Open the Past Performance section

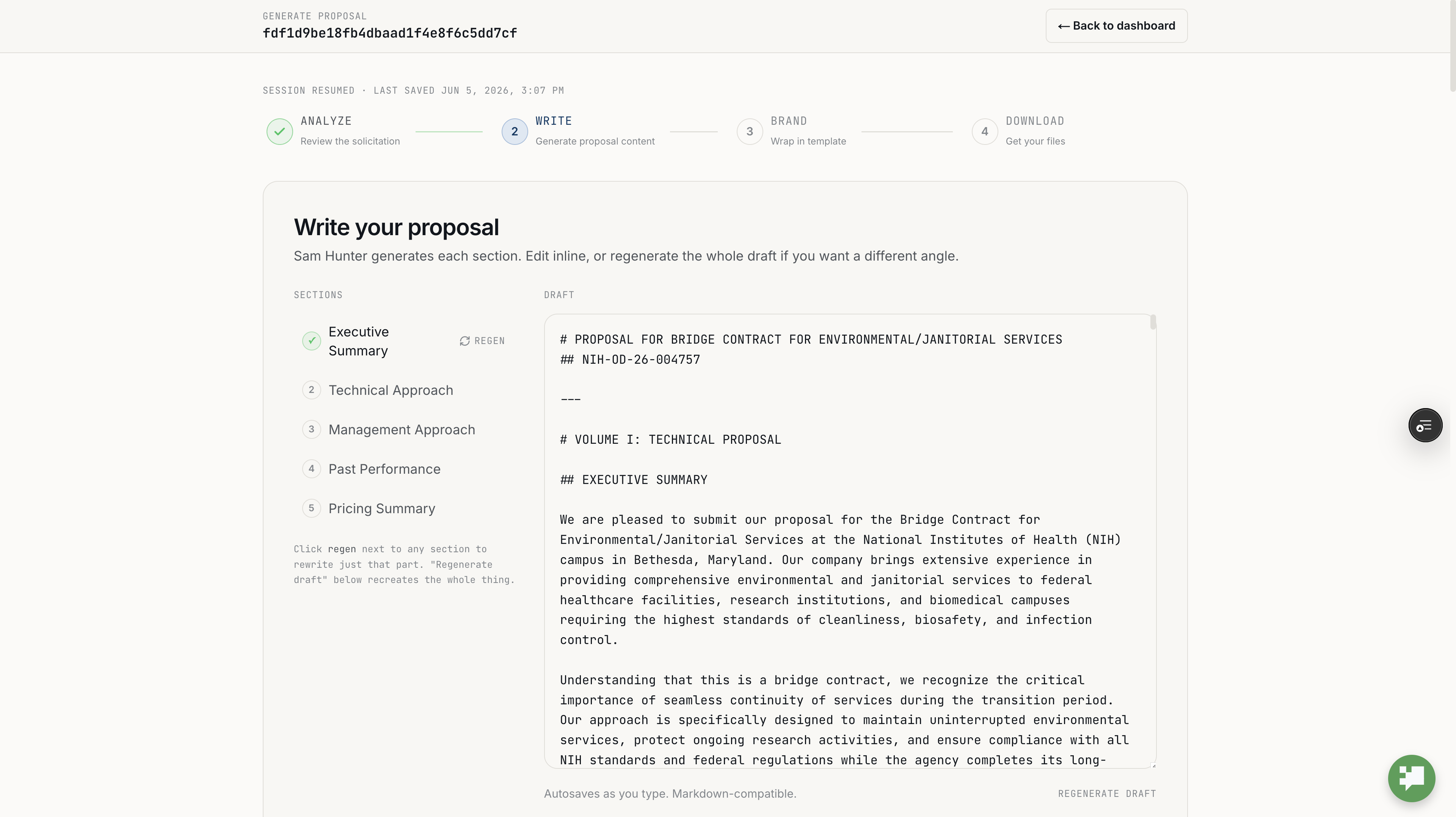pos(384,469)
